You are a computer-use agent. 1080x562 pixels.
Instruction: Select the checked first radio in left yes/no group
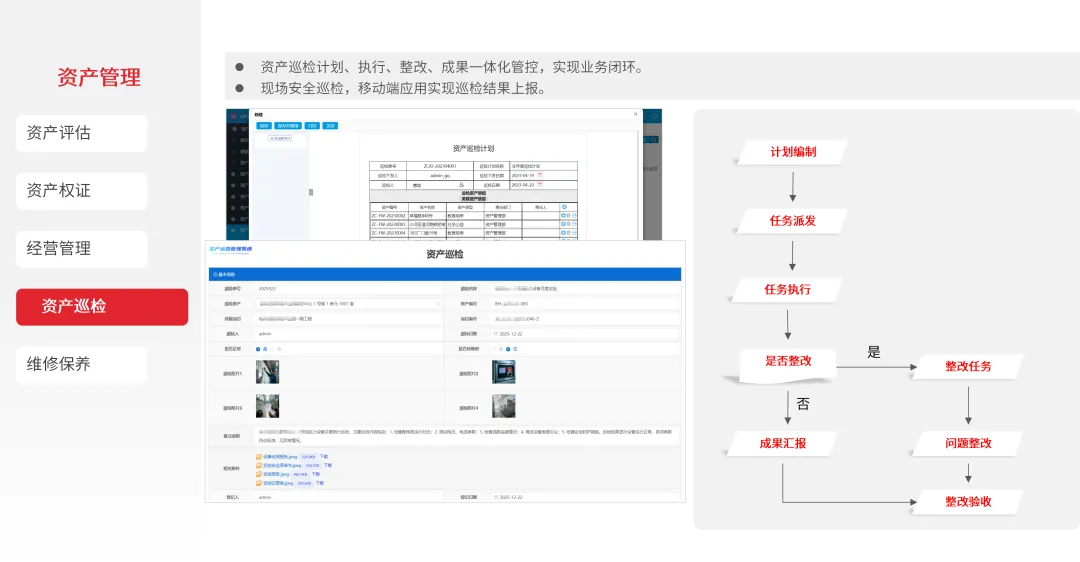coord(258,349)
